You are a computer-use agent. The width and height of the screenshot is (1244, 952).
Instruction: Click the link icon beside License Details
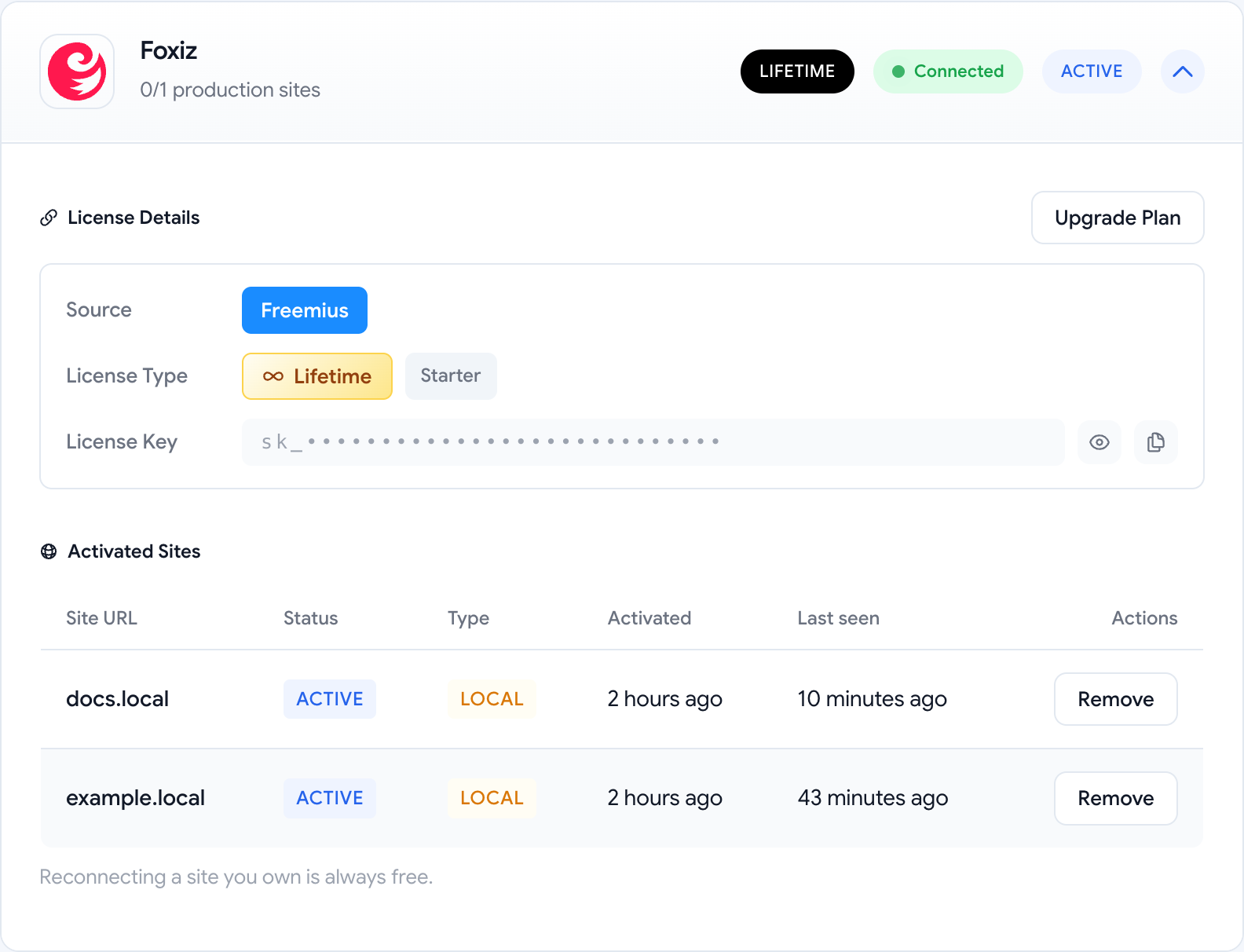coord(49,218)
